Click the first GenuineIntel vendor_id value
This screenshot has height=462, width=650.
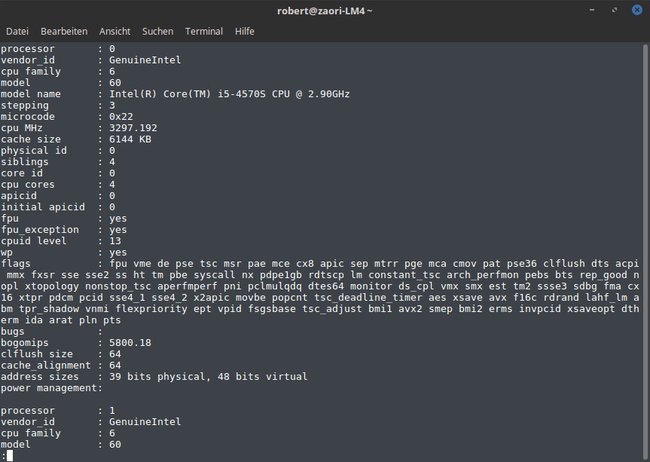[145, 60]
